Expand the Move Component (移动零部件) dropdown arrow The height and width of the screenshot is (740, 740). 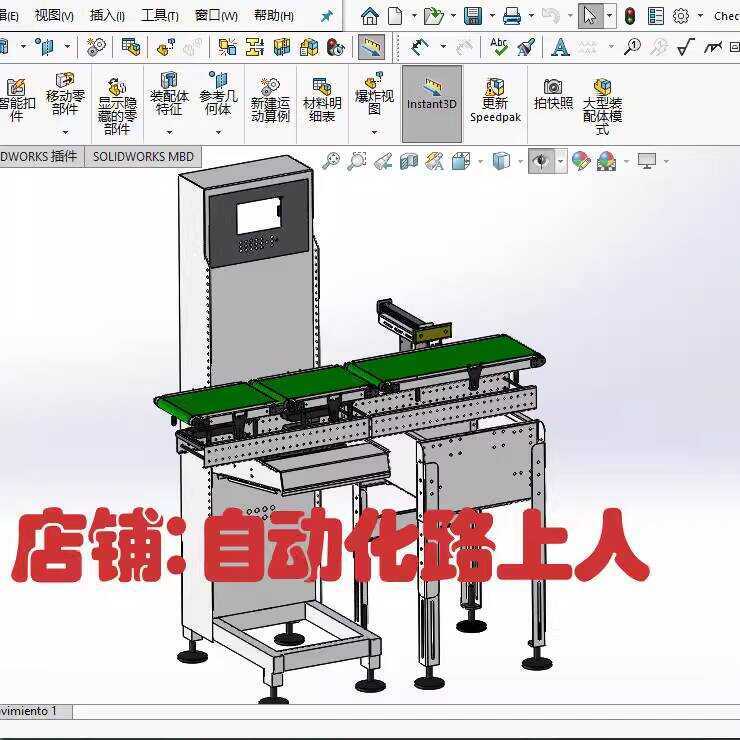coord(65,132)
